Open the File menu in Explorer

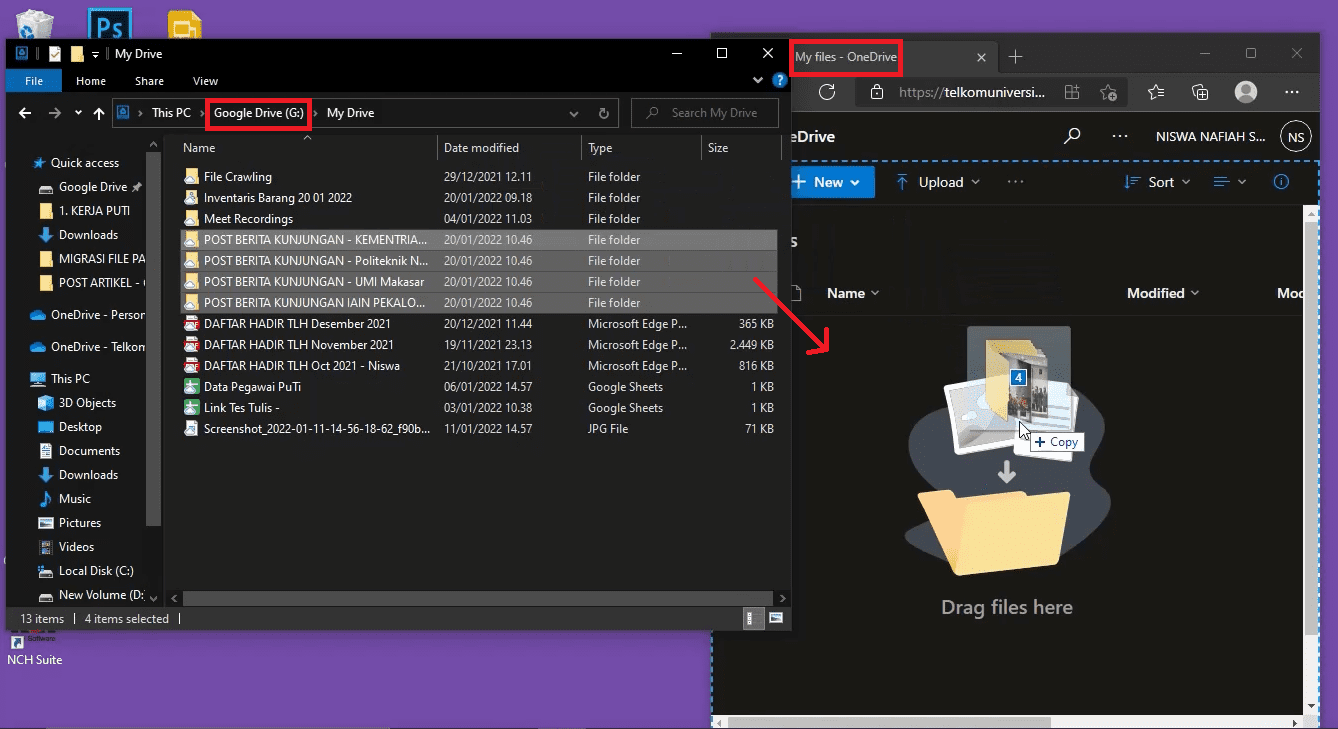[34, 81]
